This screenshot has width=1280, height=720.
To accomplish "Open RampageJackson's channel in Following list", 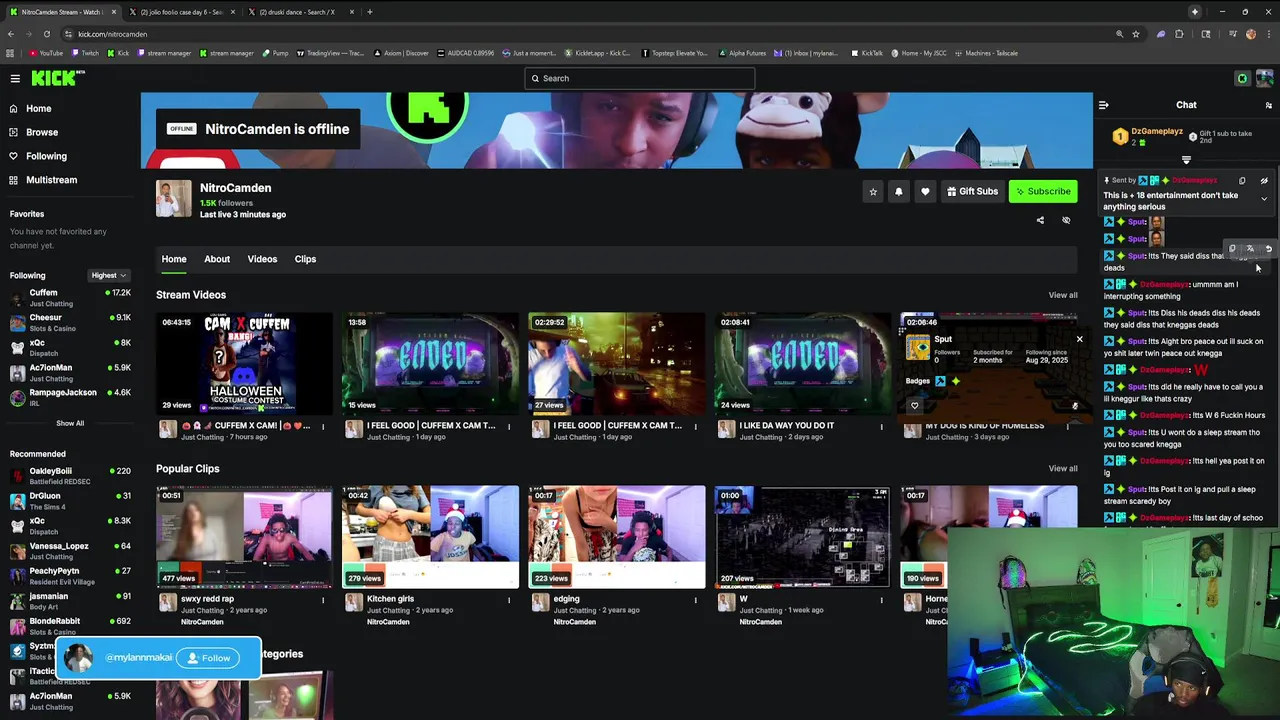I will (70, 397).
